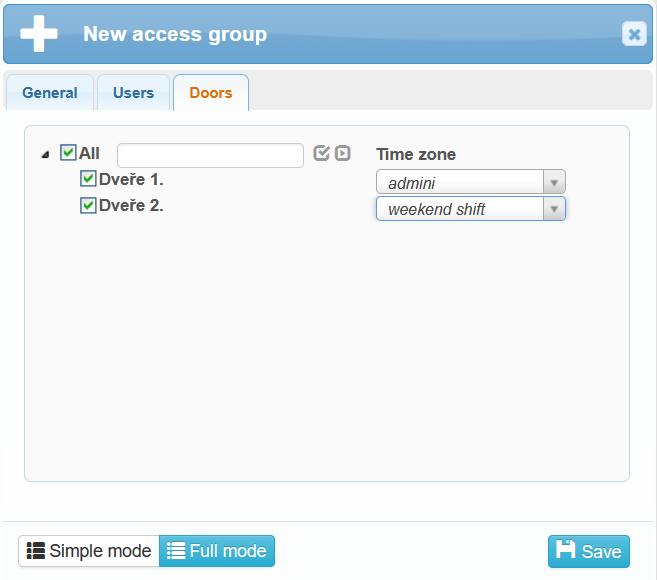The image size is (657, 580).
Task: Click the door filter text field
Action: click(210, 155)
